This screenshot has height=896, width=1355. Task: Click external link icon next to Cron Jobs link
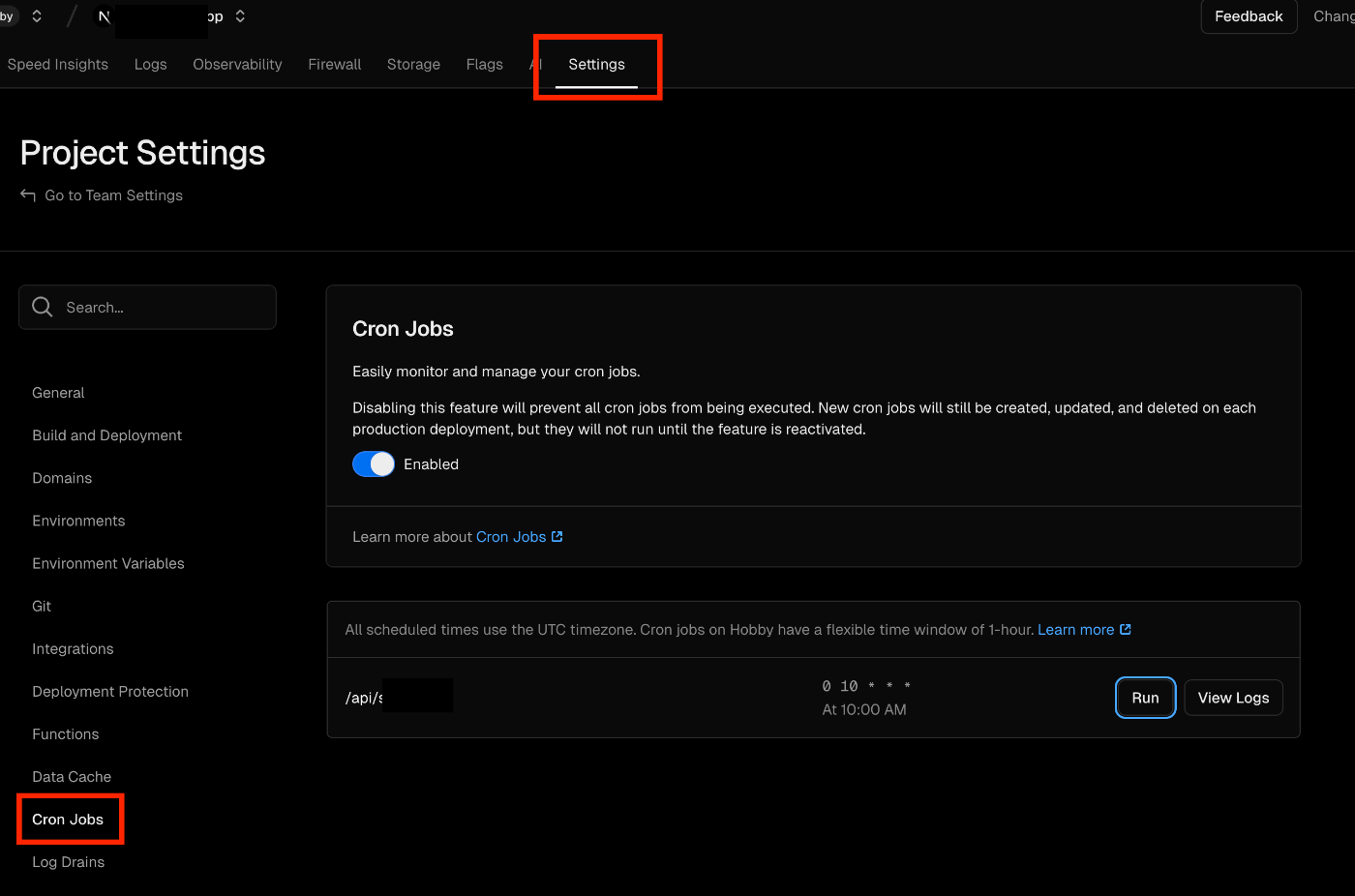[557, 536]
